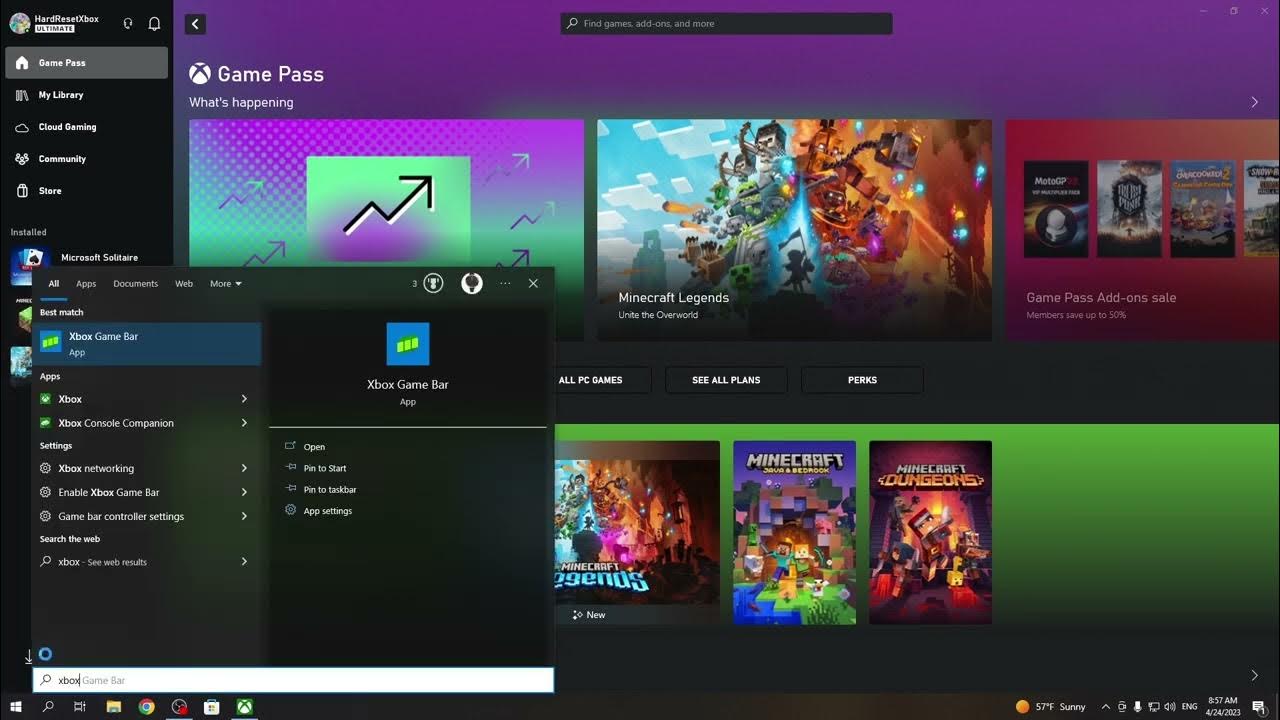The image size is (1280, 720).
Task: Open App settings for Xbox Game Bar
Action: tap(328, 511)
